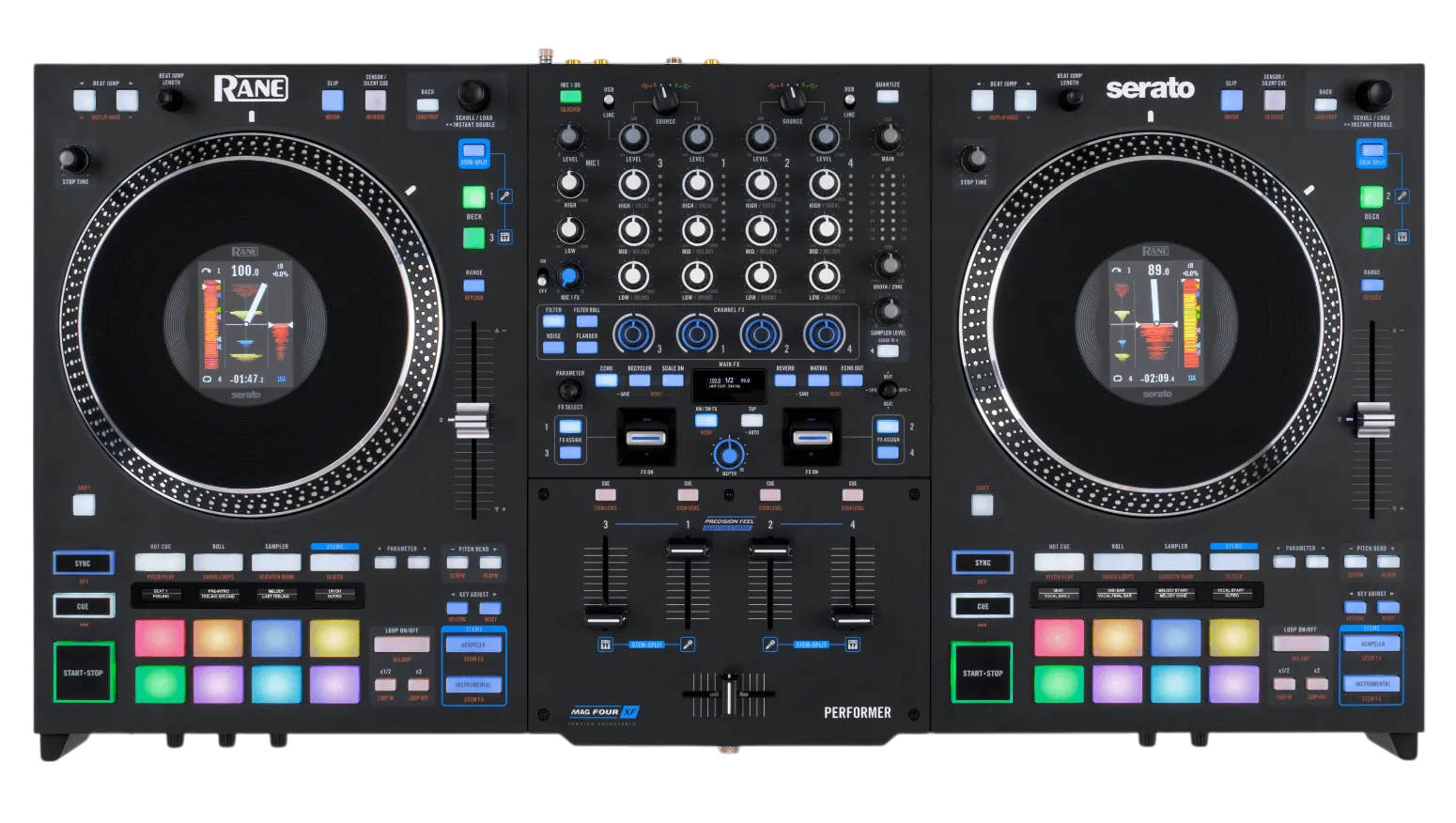Switch left deck pads to SAMPLER mode
Viewport: 1456px width, 823px height.
[276, 562]
